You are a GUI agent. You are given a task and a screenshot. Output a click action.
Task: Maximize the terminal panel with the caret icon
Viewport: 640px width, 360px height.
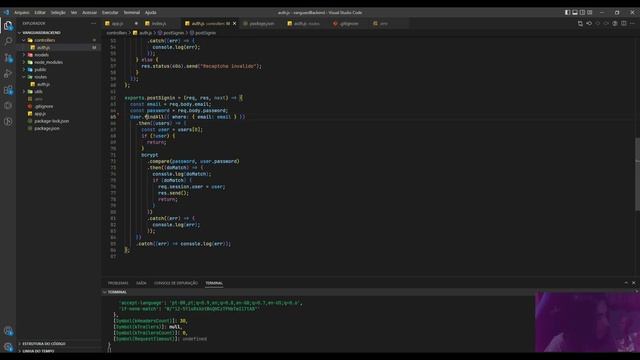click(x=626, y=283)
